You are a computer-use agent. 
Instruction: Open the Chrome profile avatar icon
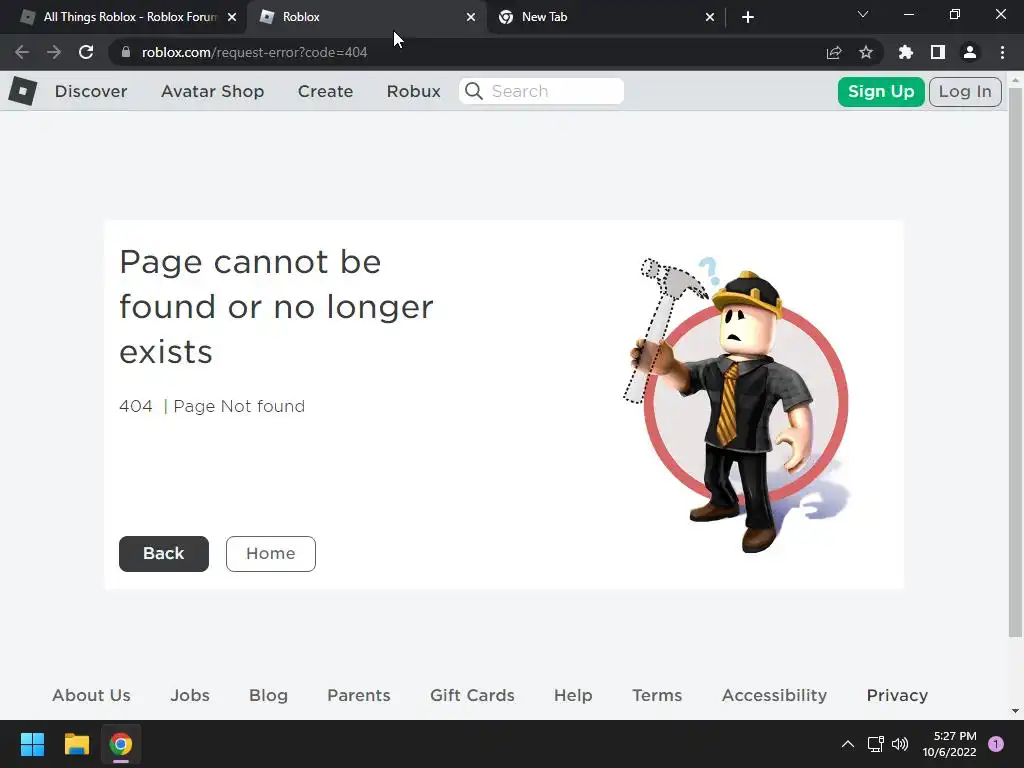tap(970, 52)
